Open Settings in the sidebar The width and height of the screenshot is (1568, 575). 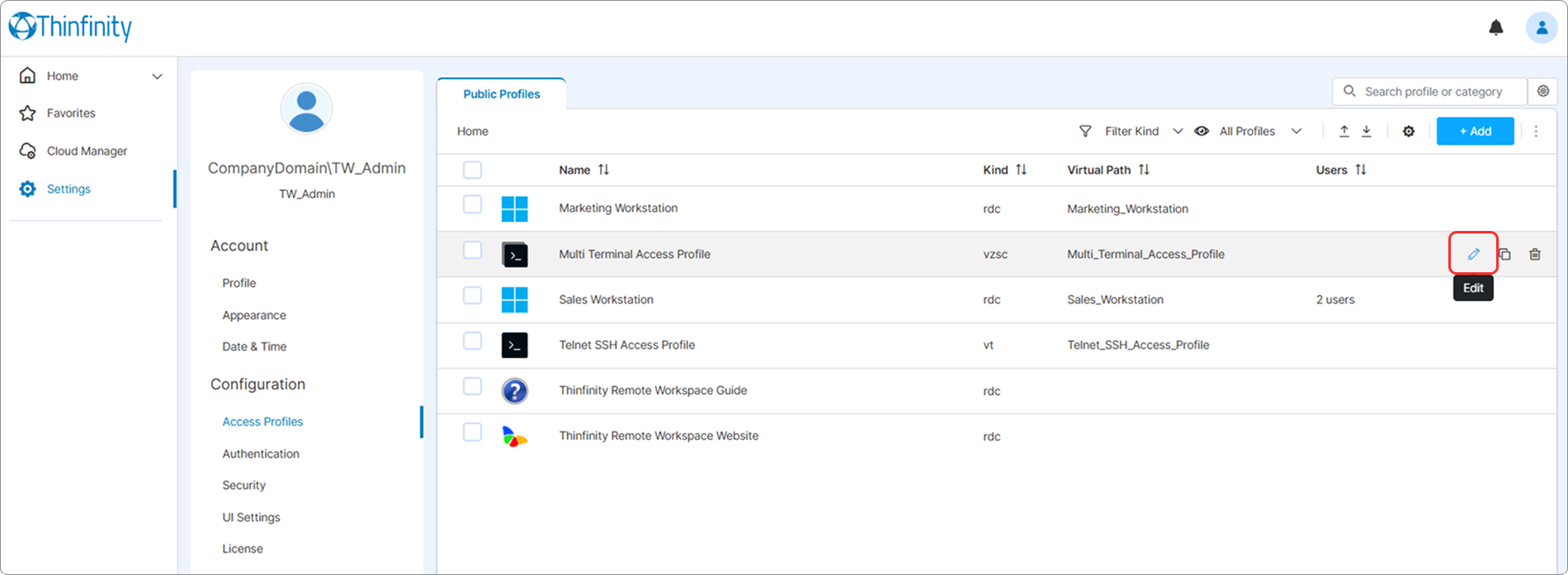point(68,189)
